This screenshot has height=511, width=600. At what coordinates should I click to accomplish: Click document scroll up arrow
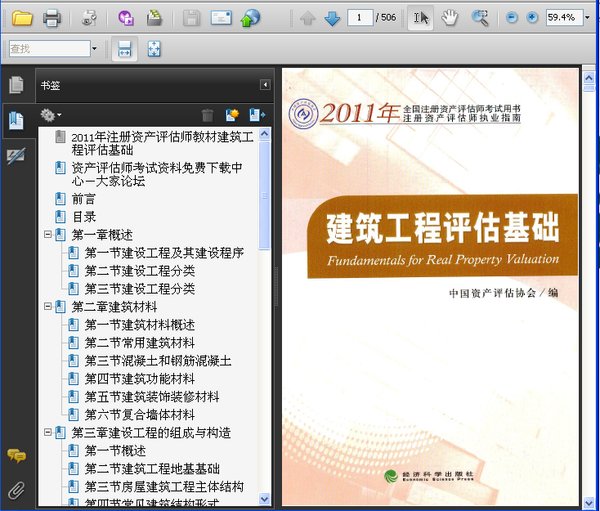(589, 78)
